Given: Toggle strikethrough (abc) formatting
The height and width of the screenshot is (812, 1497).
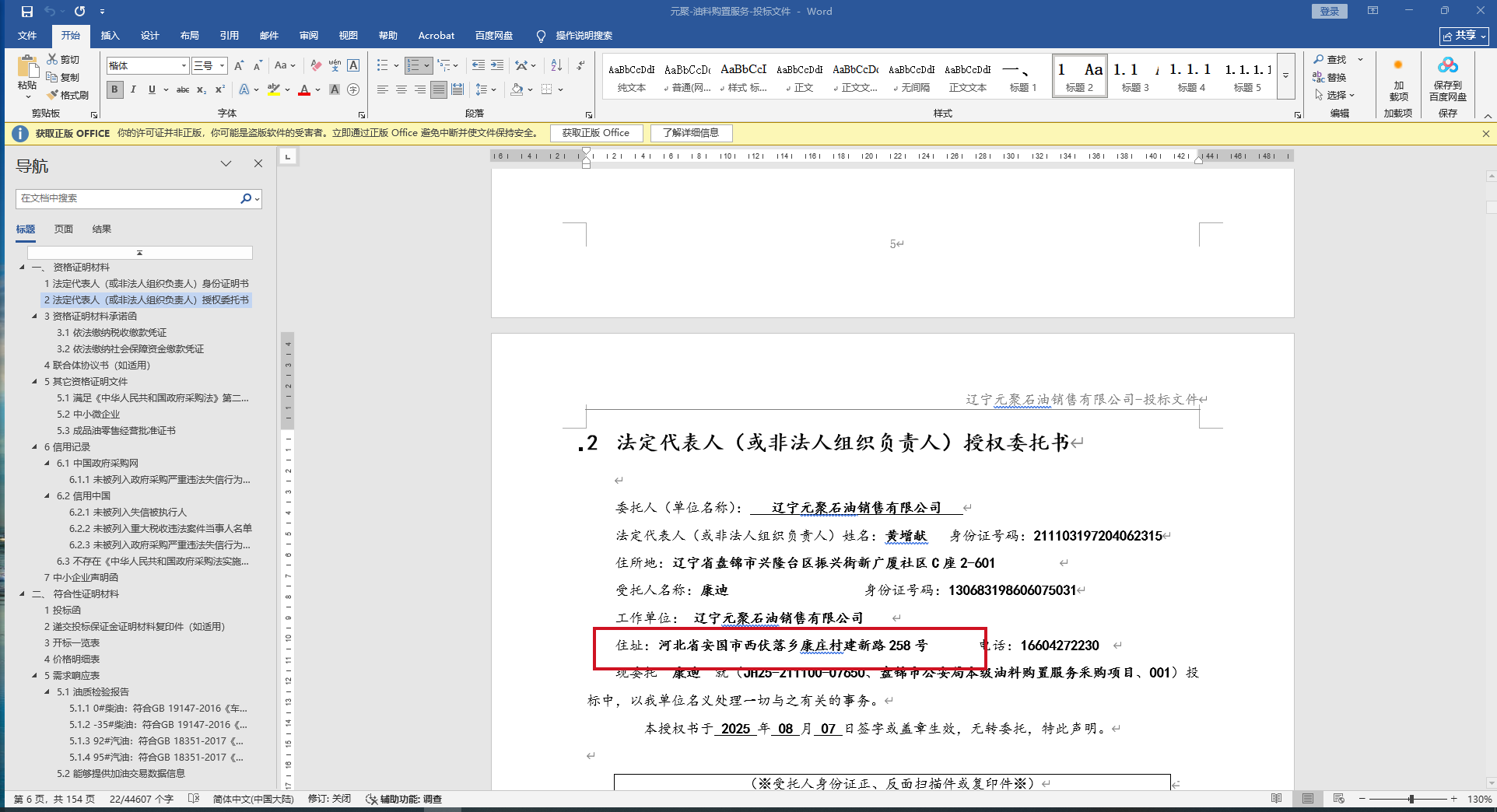Looking at the screenshot, I should [x=183, y=89].
